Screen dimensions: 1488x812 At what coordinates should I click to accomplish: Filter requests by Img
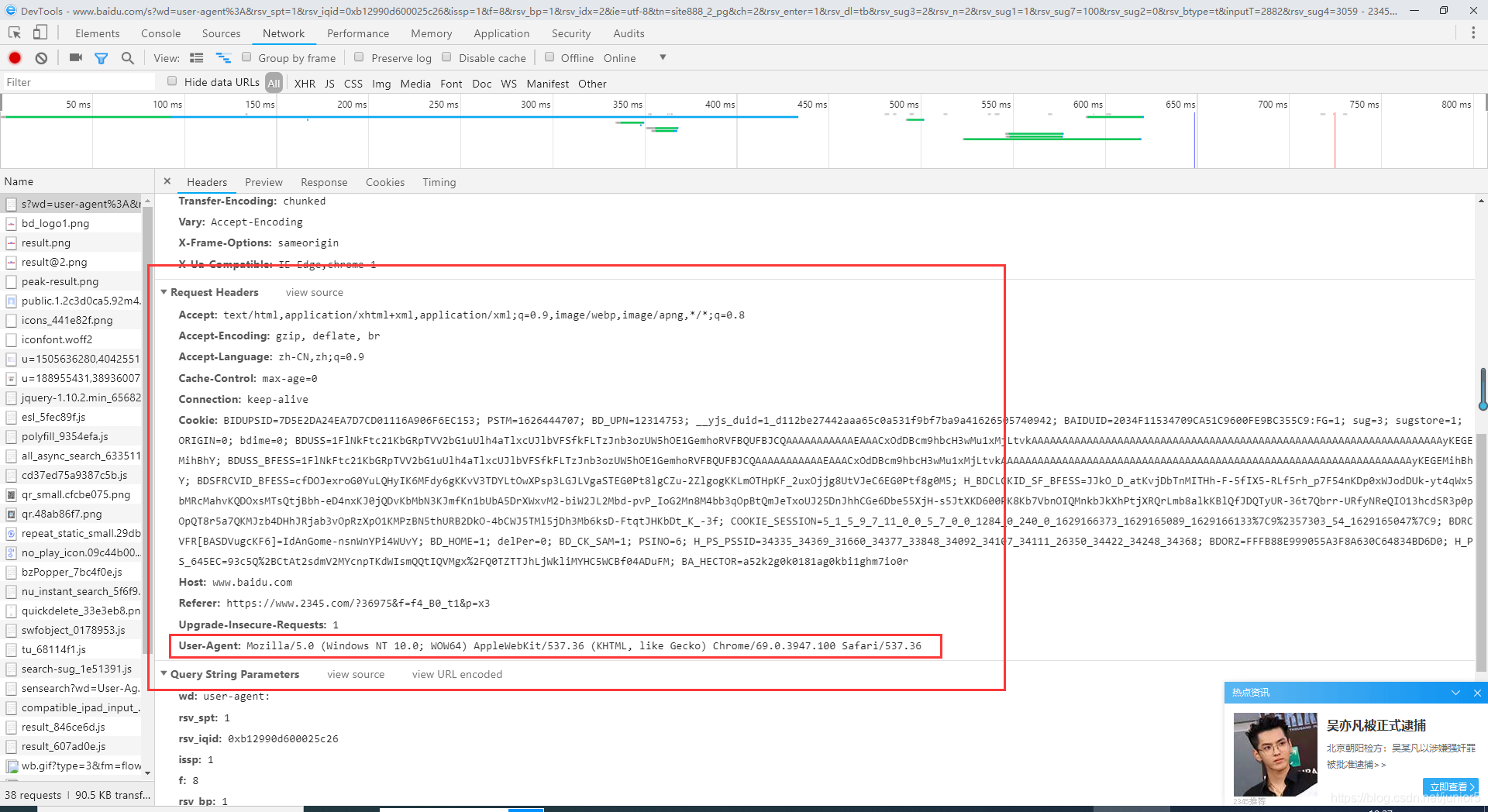tap(381, 83)
